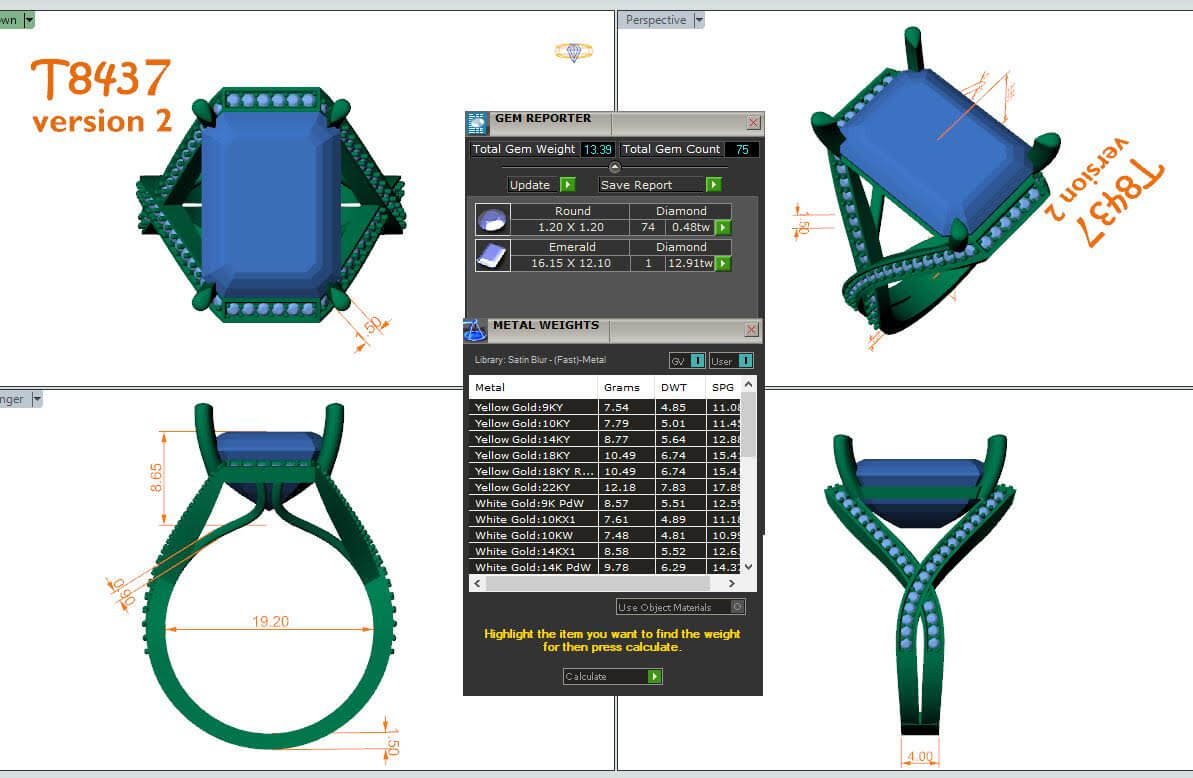Click the Gem Reporter panel icon
Viewport: 1193px width, 778px height.
(x=477, y=123)
